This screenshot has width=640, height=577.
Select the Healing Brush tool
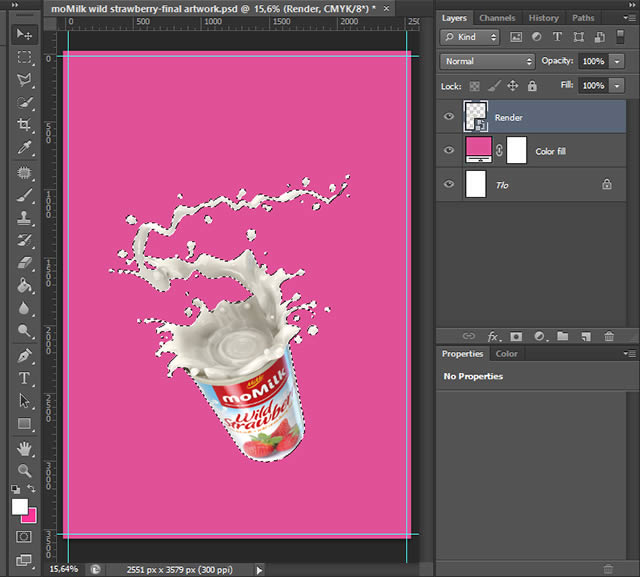tap(24, 173)
